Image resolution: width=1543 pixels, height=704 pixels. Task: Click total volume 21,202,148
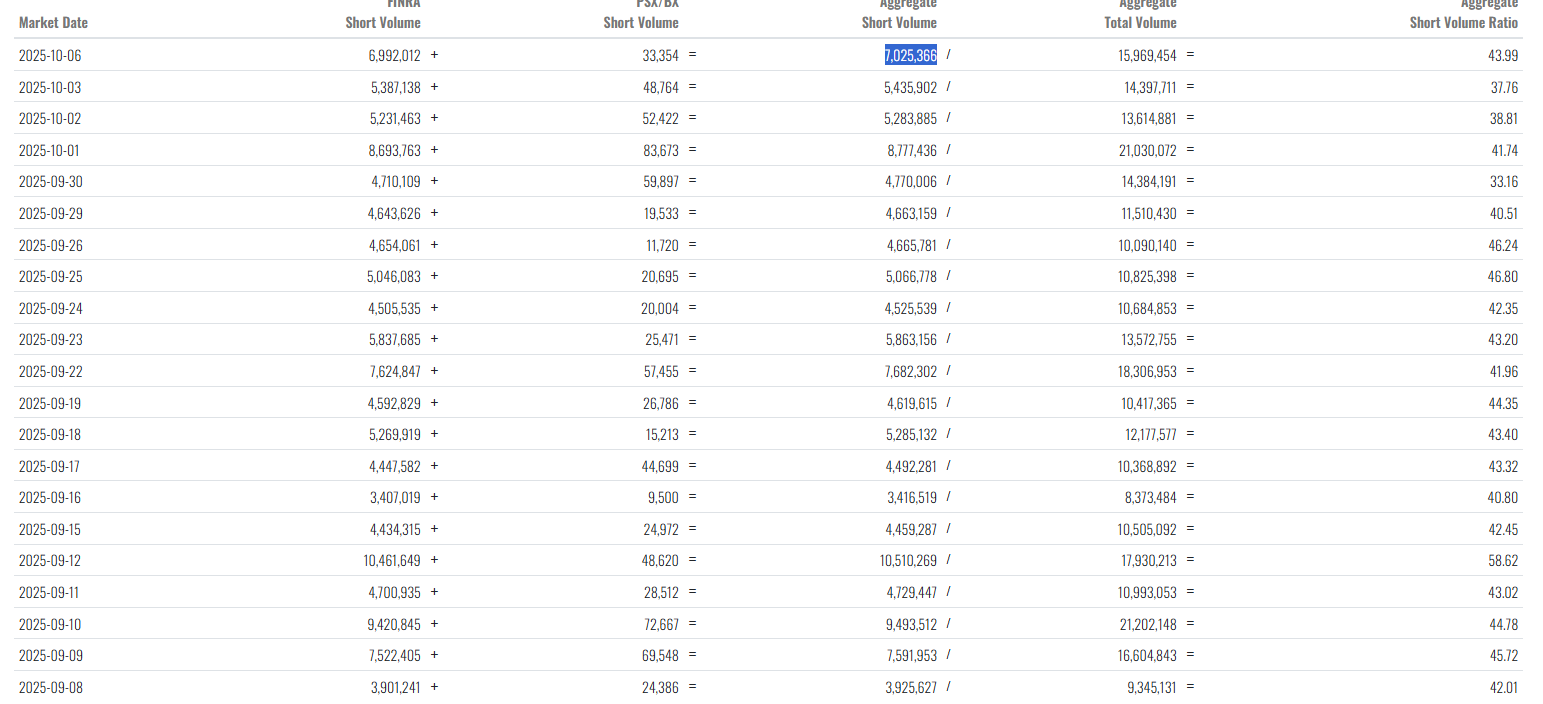pos(1148,625)
